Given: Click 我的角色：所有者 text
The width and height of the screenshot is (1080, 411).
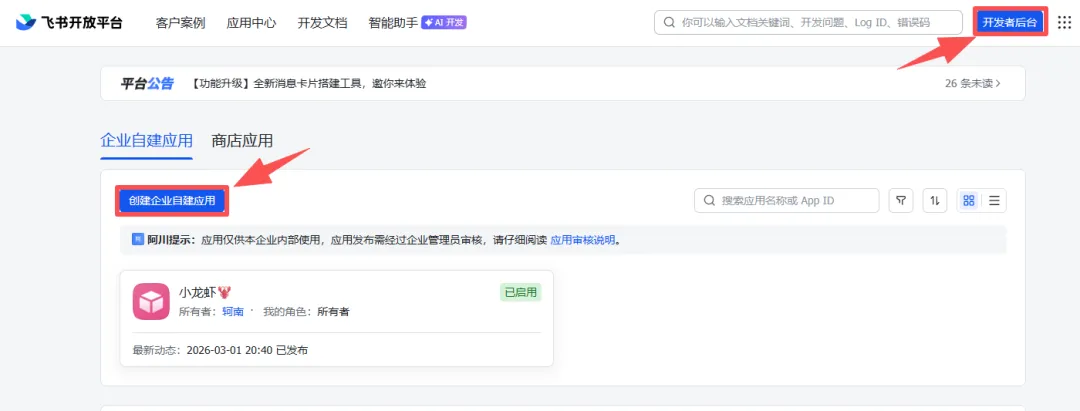Looking at the screenshot, I should pos(306,312).
